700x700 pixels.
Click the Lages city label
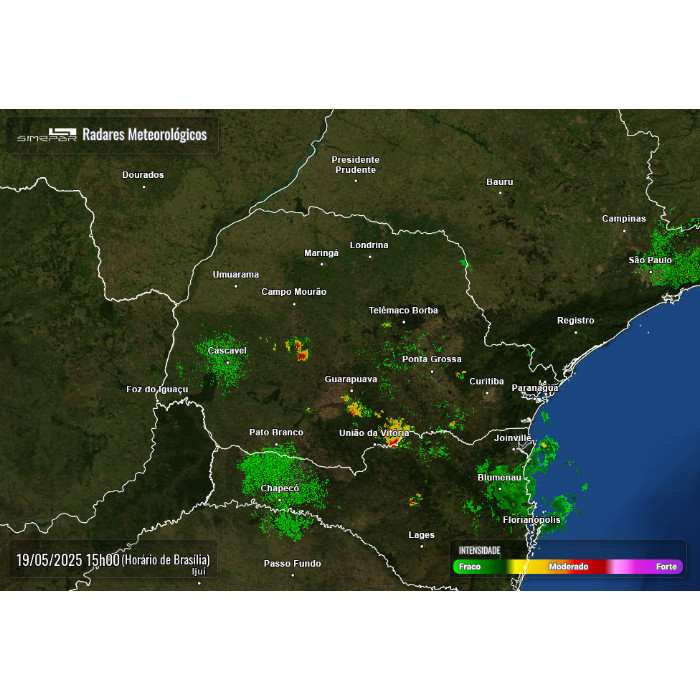[x=421, y=535]
